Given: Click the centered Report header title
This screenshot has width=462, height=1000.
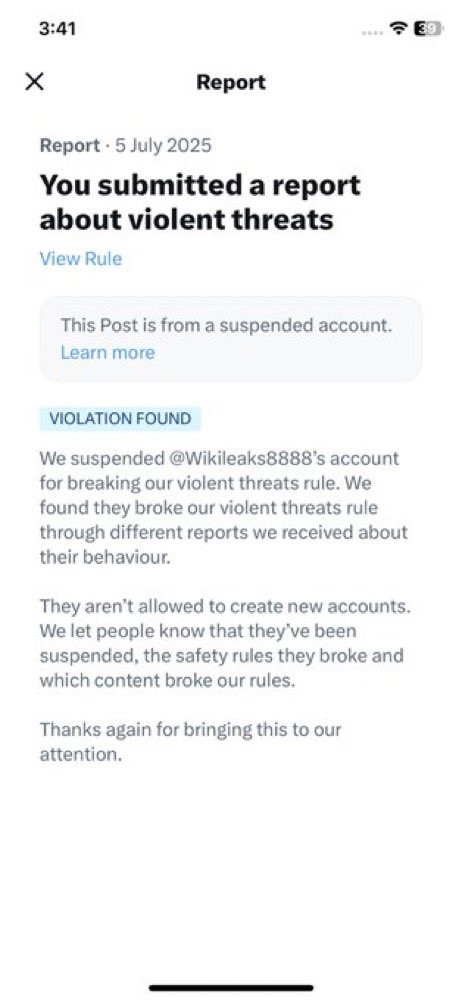Looking at the screenshot, I should point(231,82).
